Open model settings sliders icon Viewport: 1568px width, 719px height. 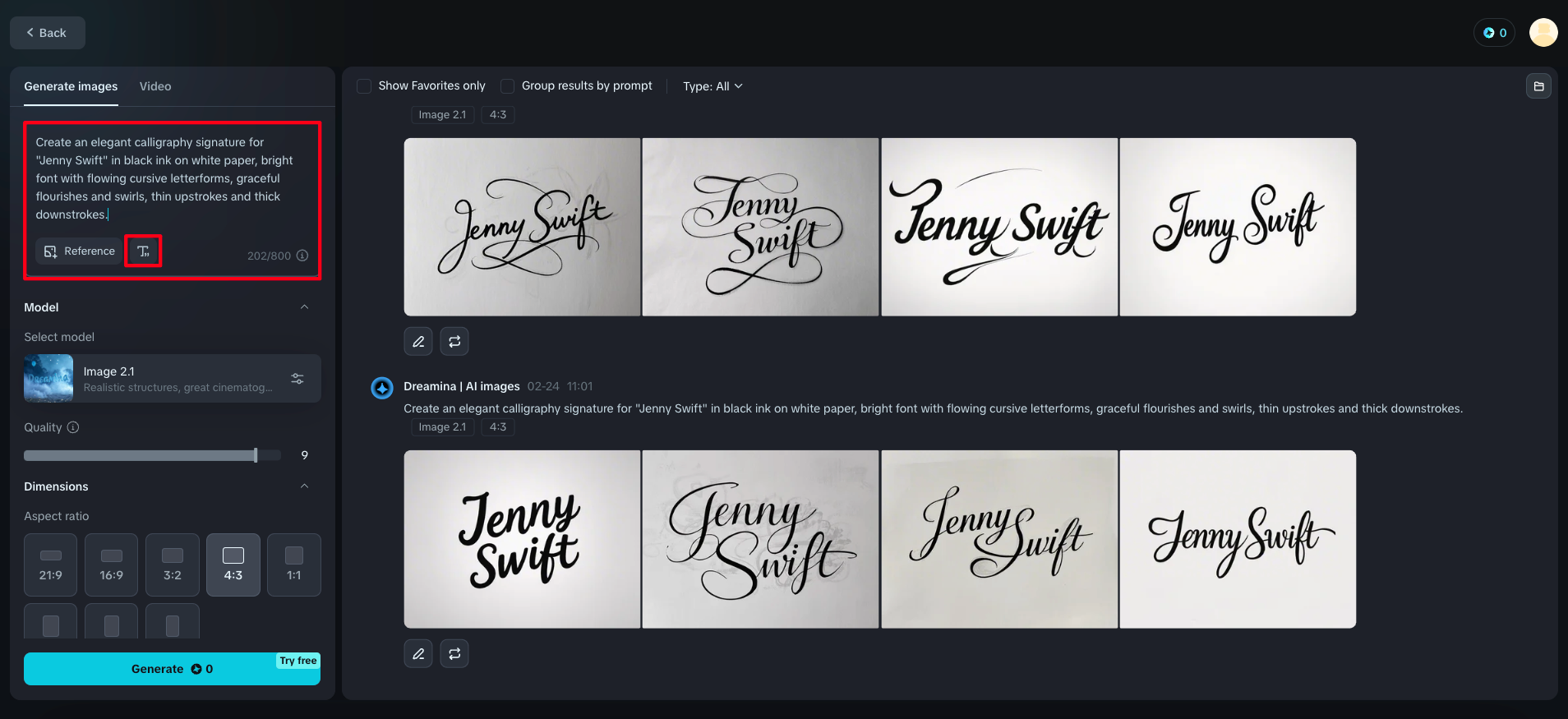pos(297,379)
